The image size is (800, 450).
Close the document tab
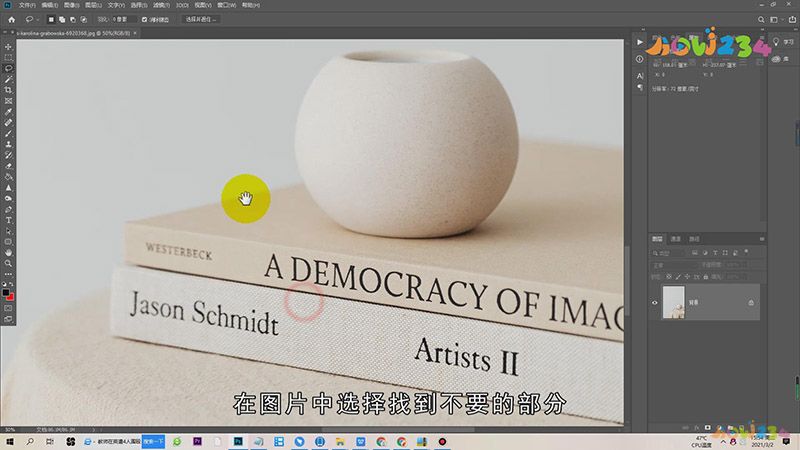[x=135, y=33]
